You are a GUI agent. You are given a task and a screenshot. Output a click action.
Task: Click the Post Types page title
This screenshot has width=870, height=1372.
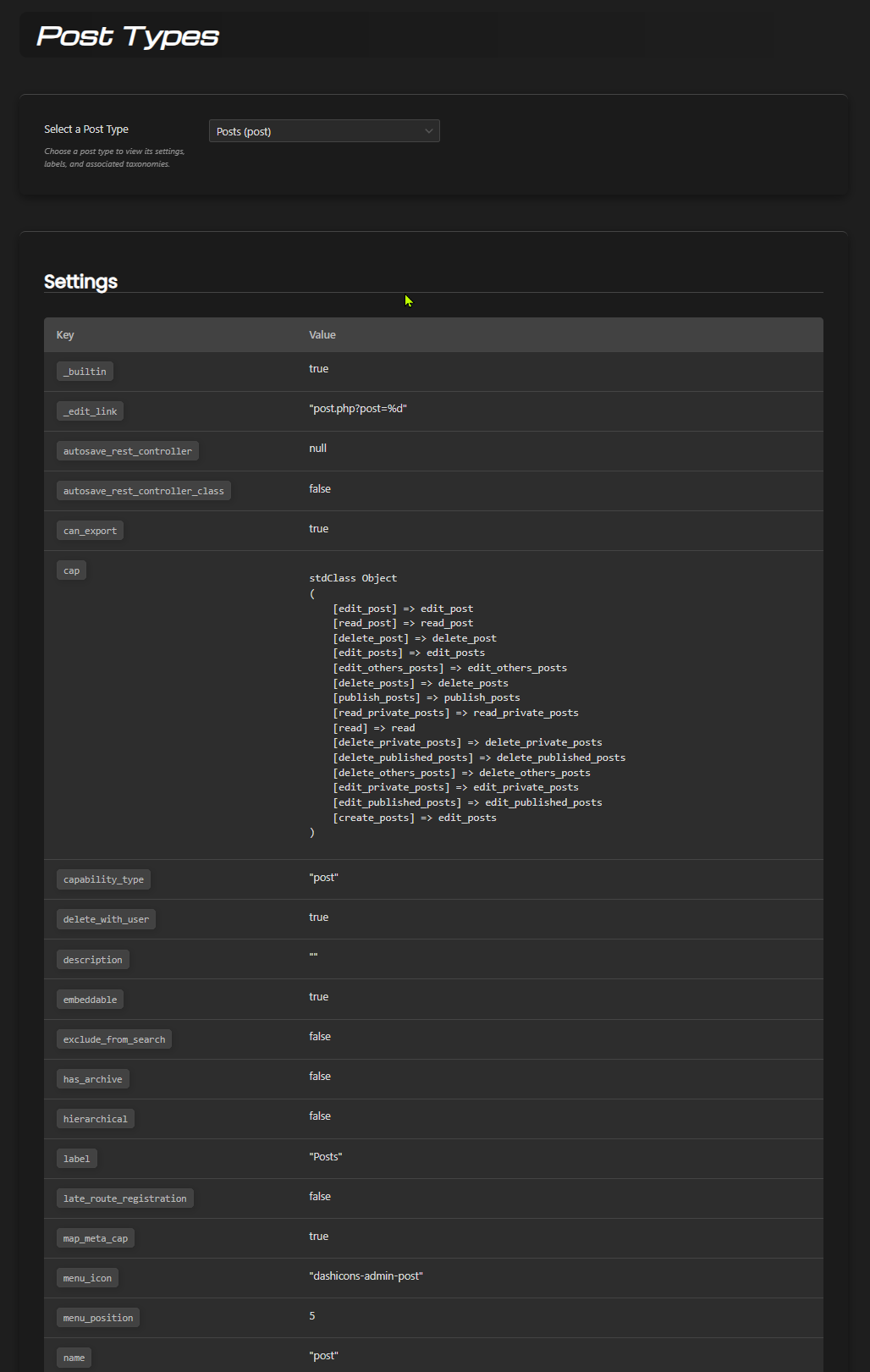(x=128, y=36)
